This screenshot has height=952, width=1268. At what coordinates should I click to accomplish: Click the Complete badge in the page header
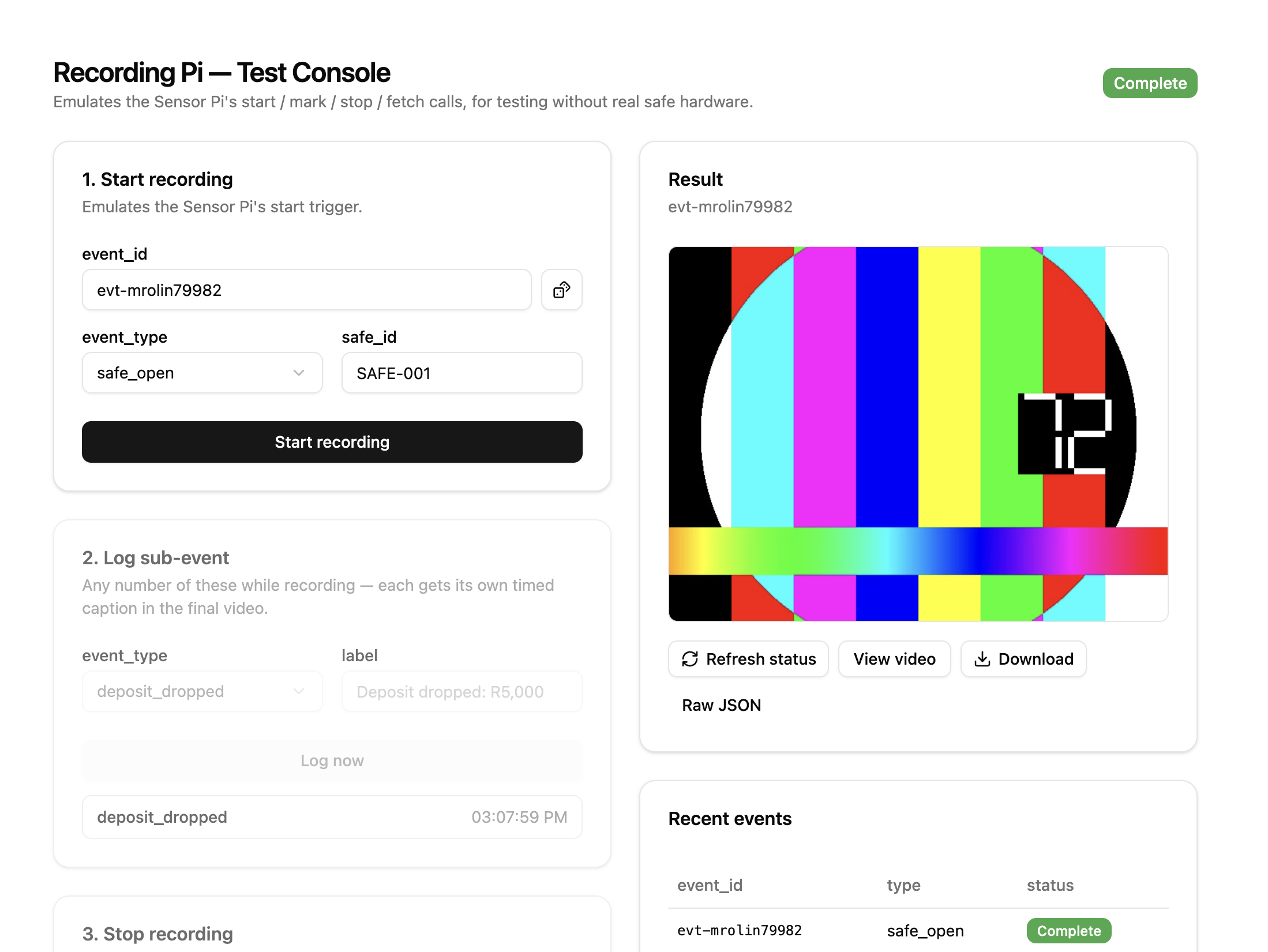coord(1150,83)
